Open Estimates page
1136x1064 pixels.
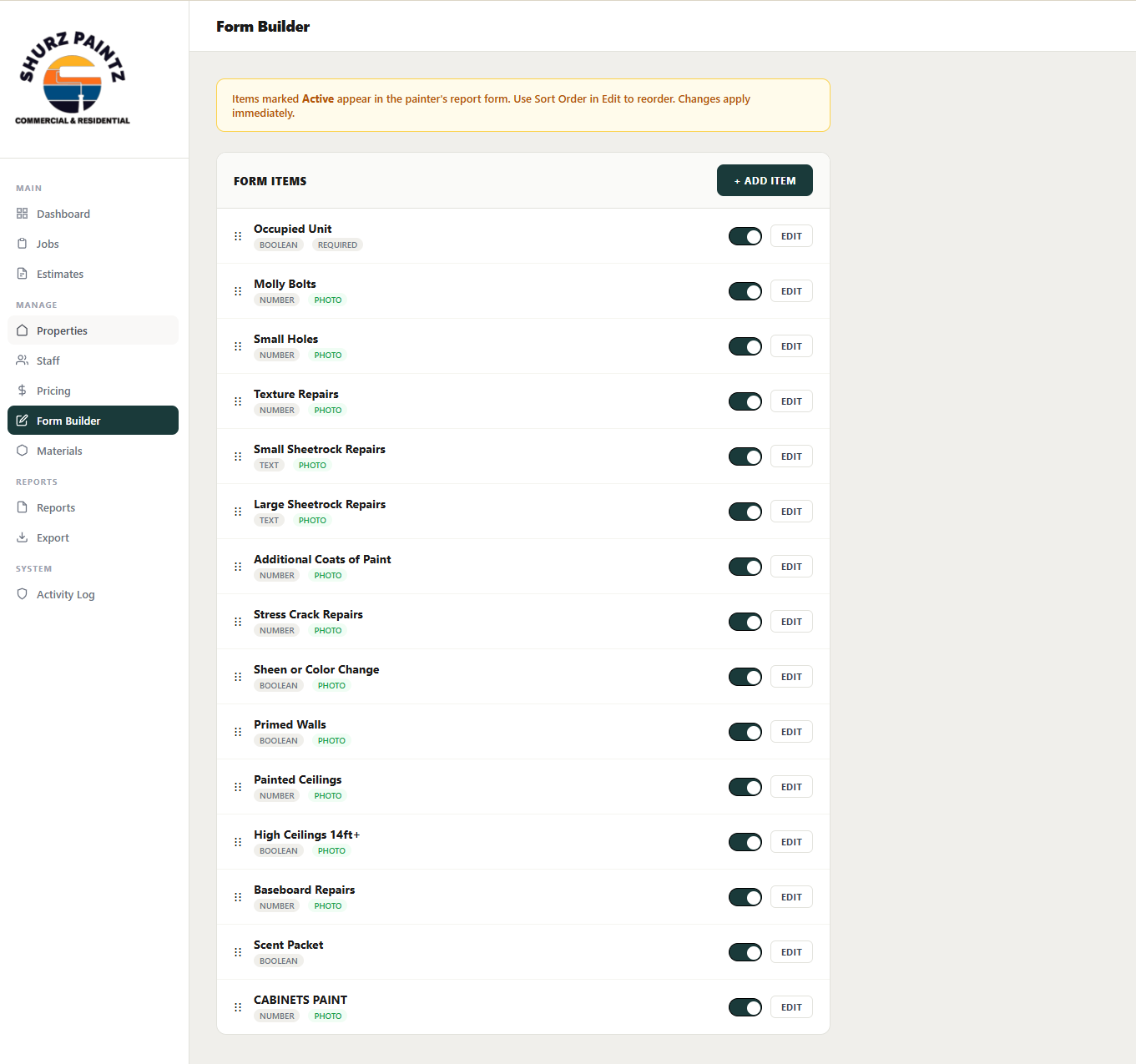click(x=93, y=274)
